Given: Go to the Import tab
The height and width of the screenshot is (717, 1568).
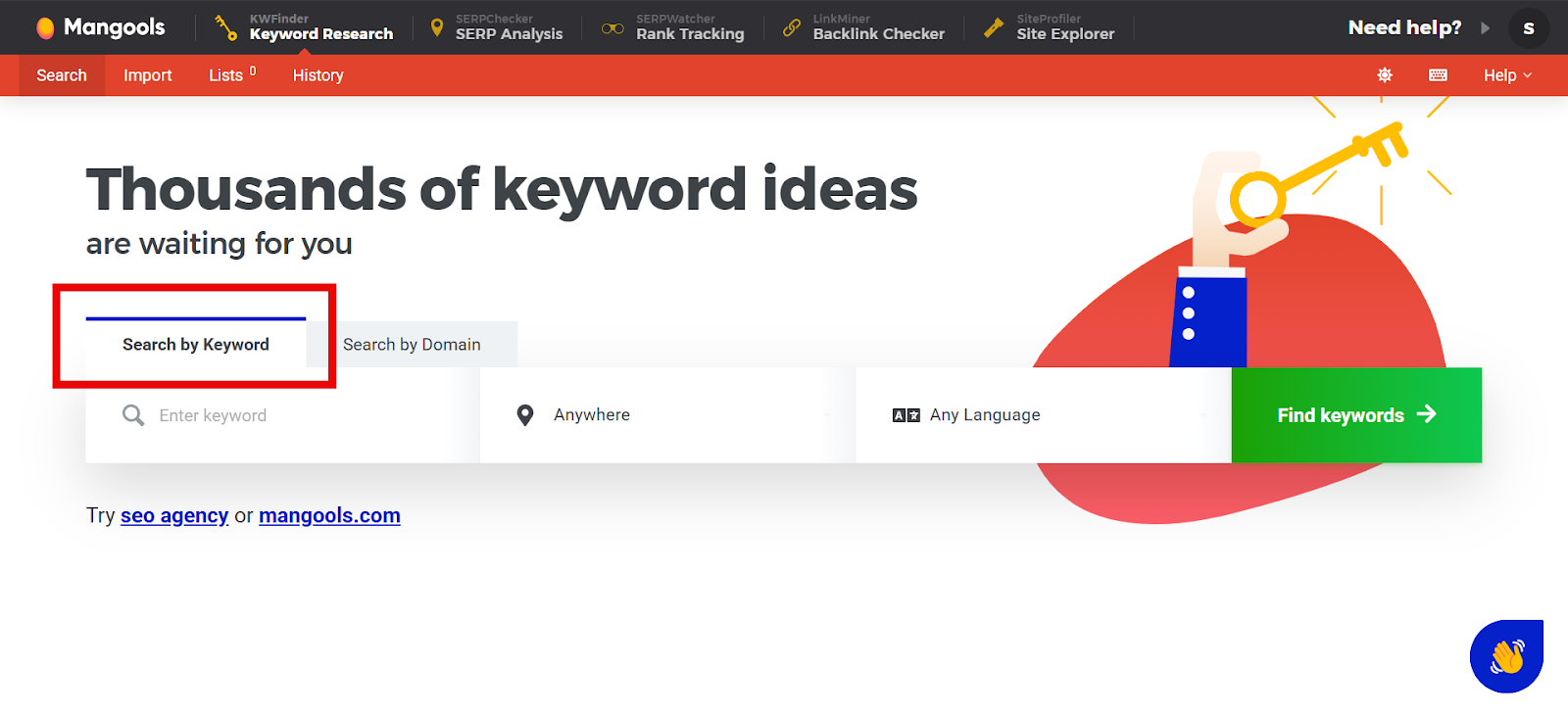Looking at the screenshot, I should (148, 75).
